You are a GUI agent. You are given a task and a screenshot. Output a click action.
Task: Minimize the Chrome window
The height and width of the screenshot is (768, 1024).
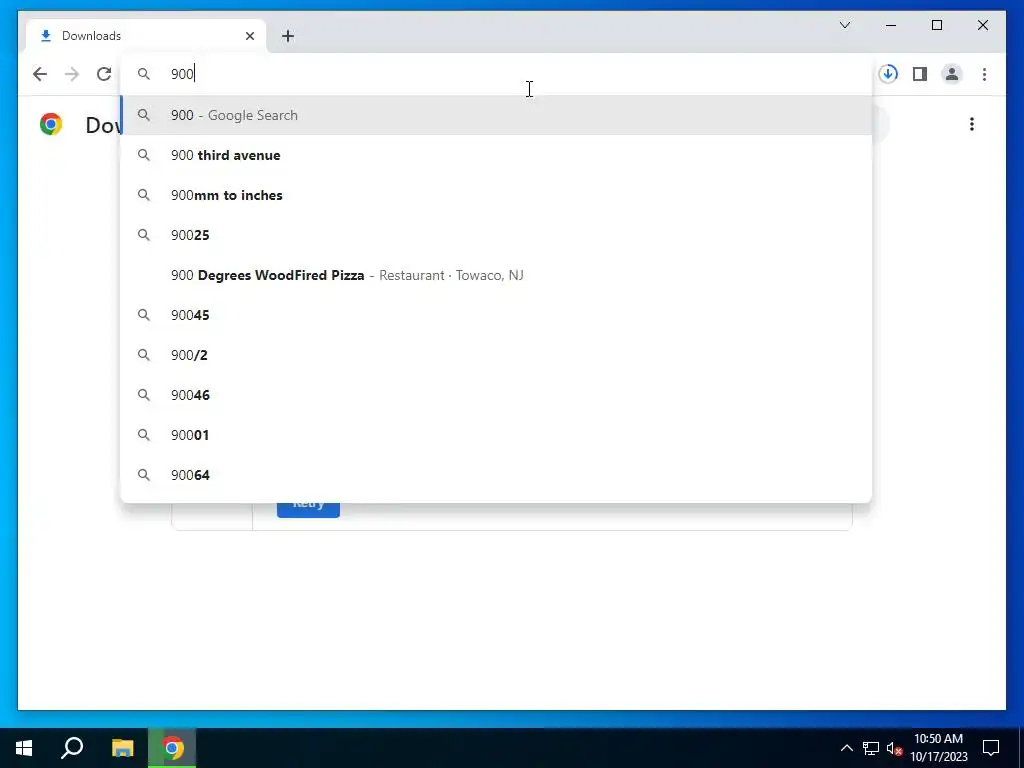(x=891, y=25)
